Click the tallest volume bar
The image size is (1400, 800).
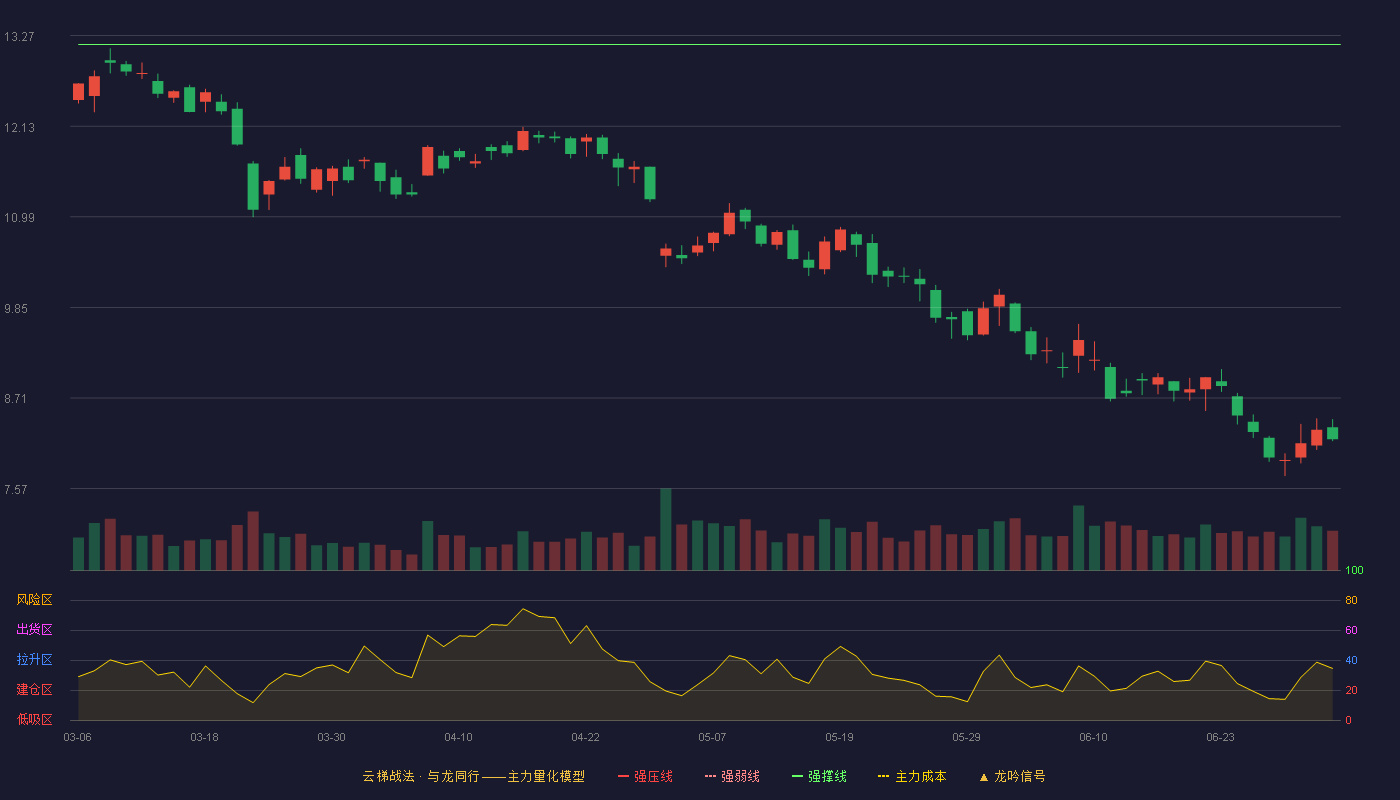(666, 529)
